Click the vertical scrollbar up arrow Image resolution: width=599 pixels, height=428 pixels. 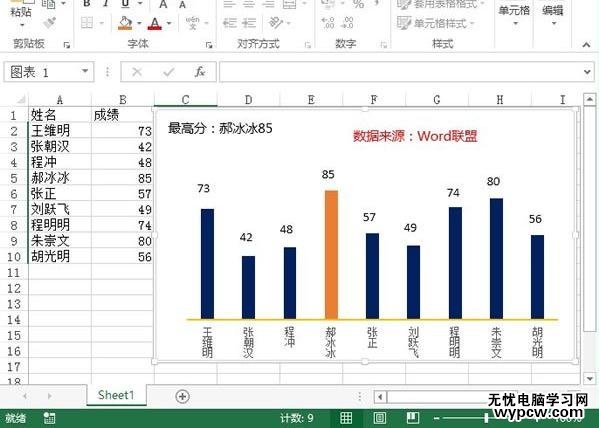point(589,99)
